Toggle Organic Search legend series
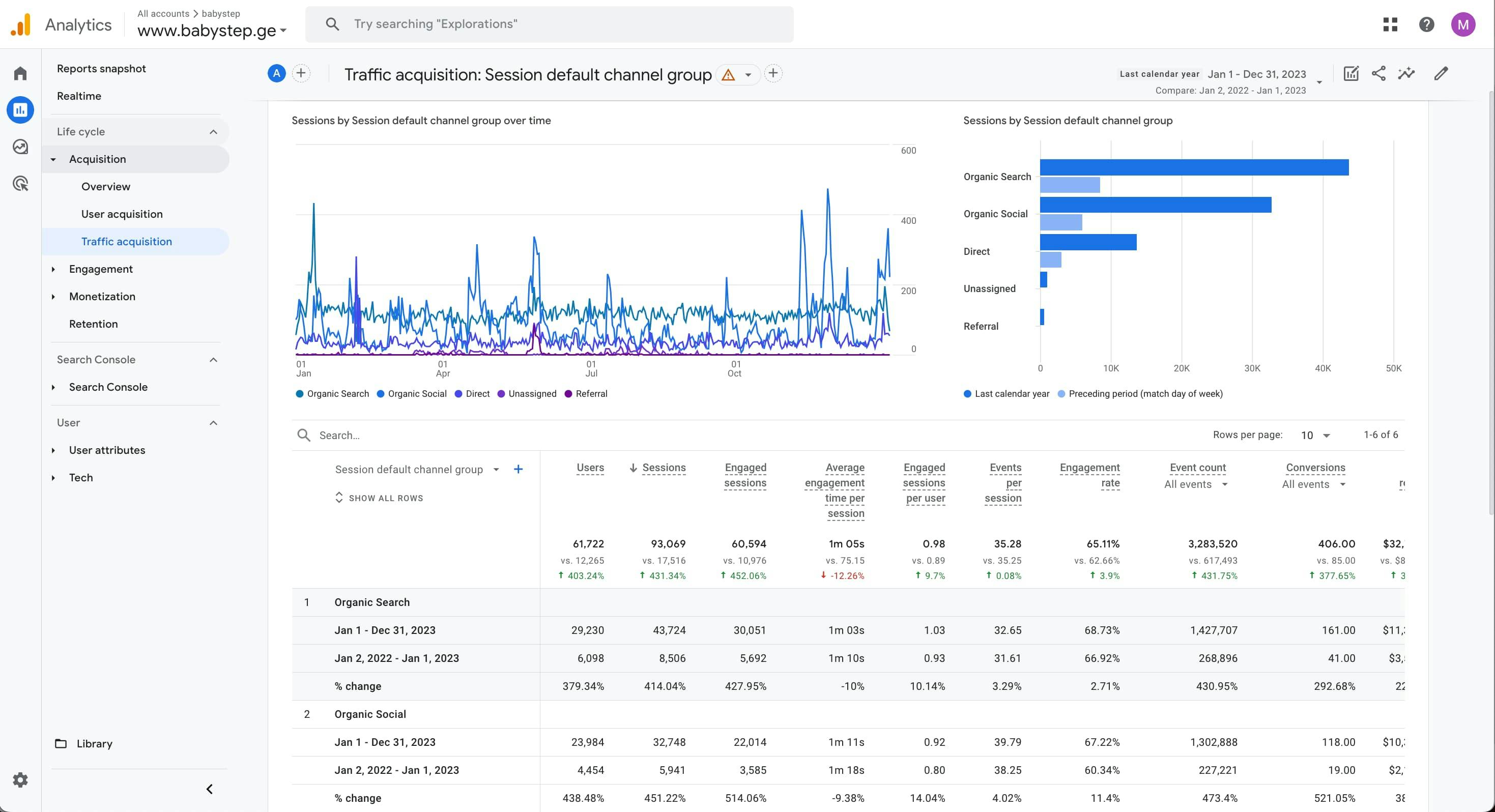Image resolution: width=1495 pixels, height=812 pixels. (332, 393)
